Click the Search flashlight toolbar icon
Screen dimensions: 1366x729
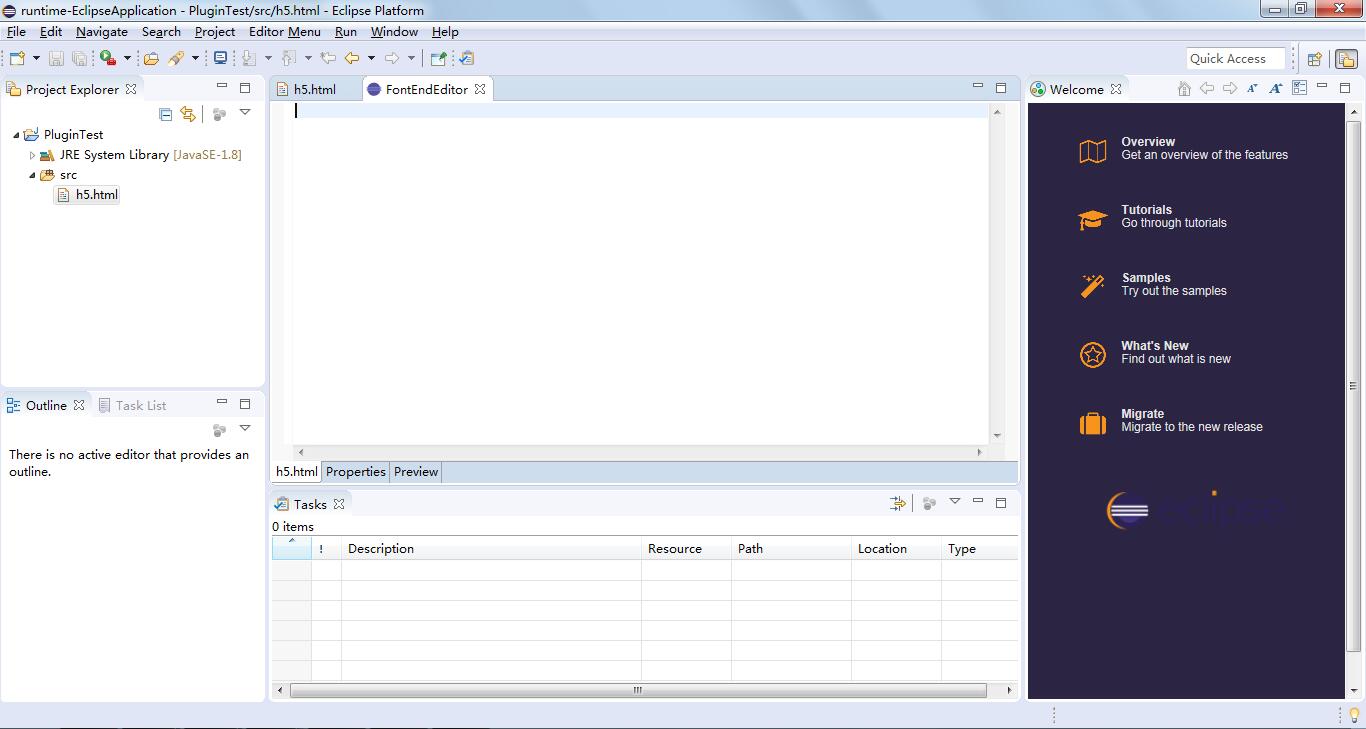tap(176, 58)
